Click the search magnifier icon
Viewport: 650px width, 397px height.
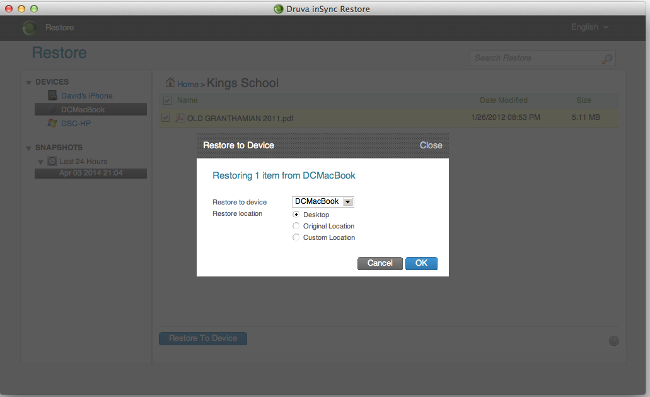point(607,59)
